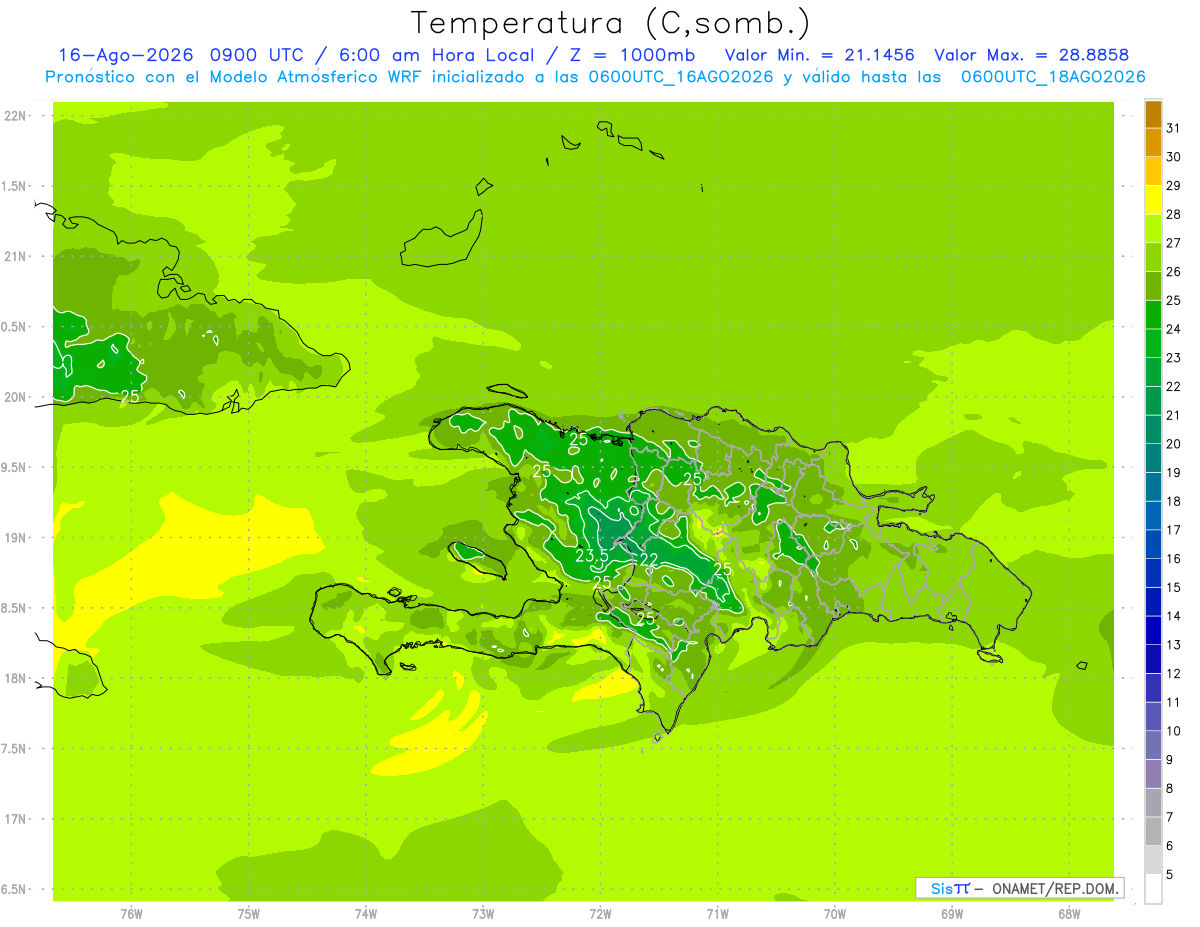Image resolution: width=1200 pixels, height=927 pixels.
Task: Click the legend swatch between 30 and 31
Action: tap(1153, 142)
